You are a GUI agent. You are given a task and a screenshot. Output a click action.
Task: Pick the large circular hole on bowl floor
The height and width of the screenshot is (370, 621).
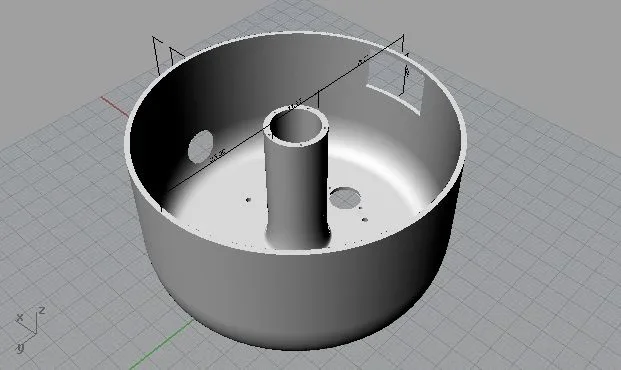point(345,198)
